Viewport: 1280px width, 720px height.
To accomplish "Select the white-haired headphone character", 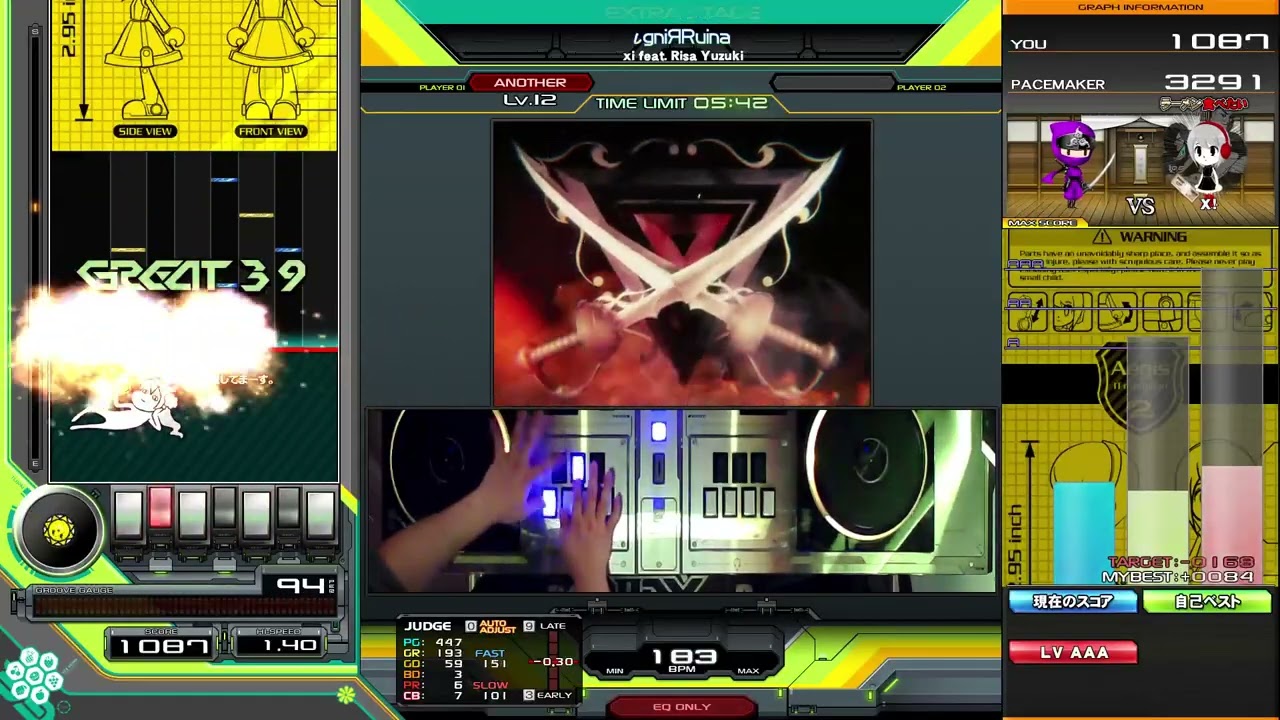I will coord(1208,160).
